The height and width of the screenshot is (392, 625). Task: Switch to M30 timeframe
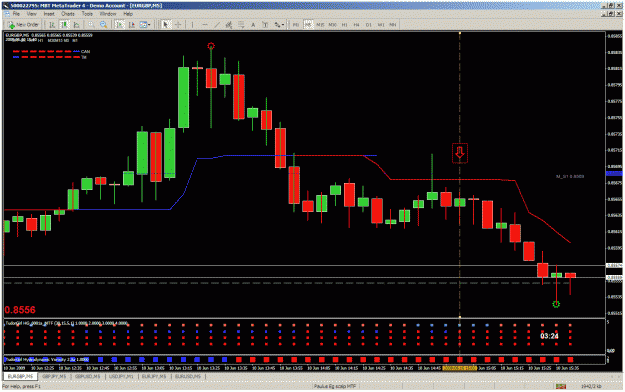(x=332, y=25)
